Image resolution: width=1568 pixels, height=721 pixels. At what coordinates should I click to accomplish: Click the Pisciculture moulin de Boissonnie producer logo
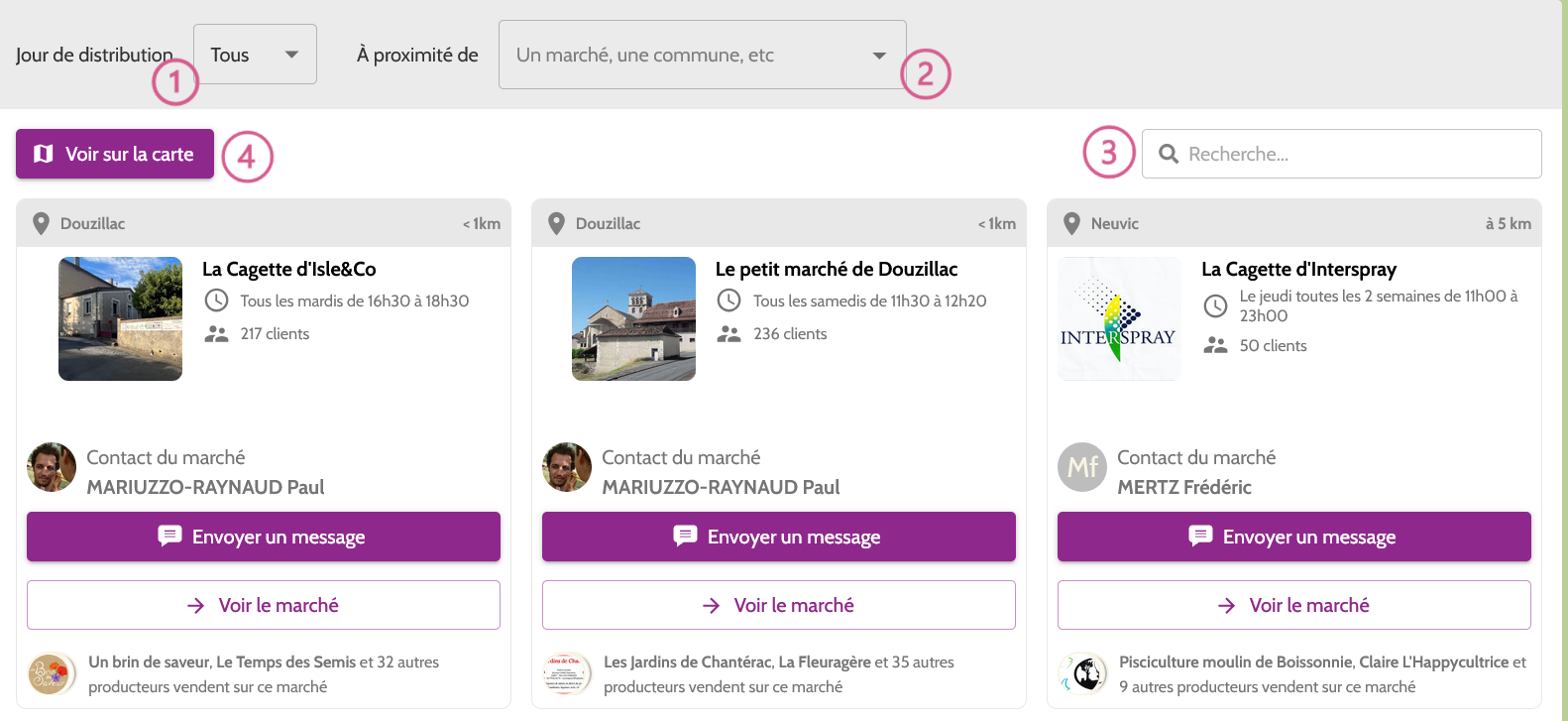pyautogui.click(x=1082, y=674)
